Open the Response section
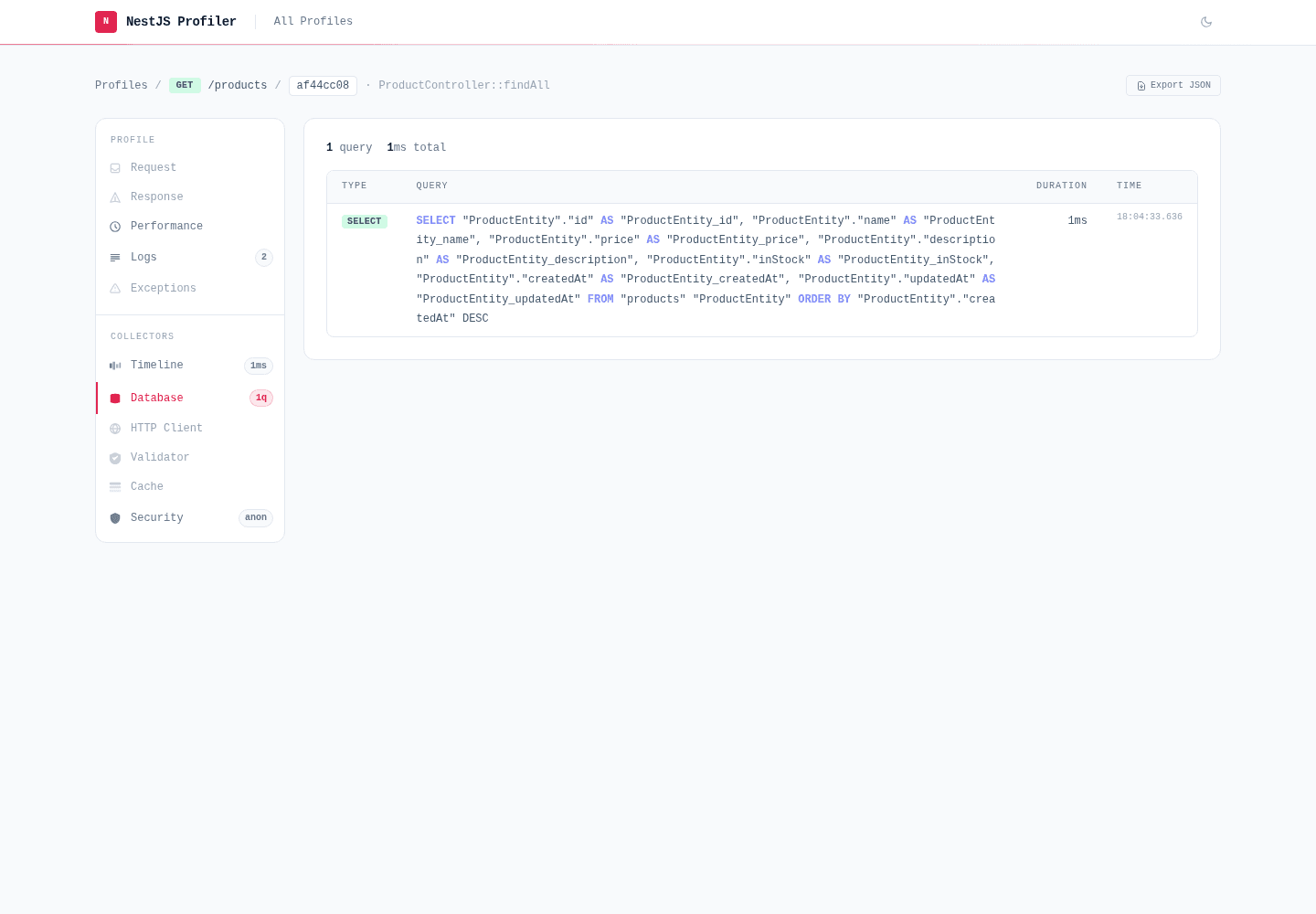The image size is (1316, 914). click(190, 197)
